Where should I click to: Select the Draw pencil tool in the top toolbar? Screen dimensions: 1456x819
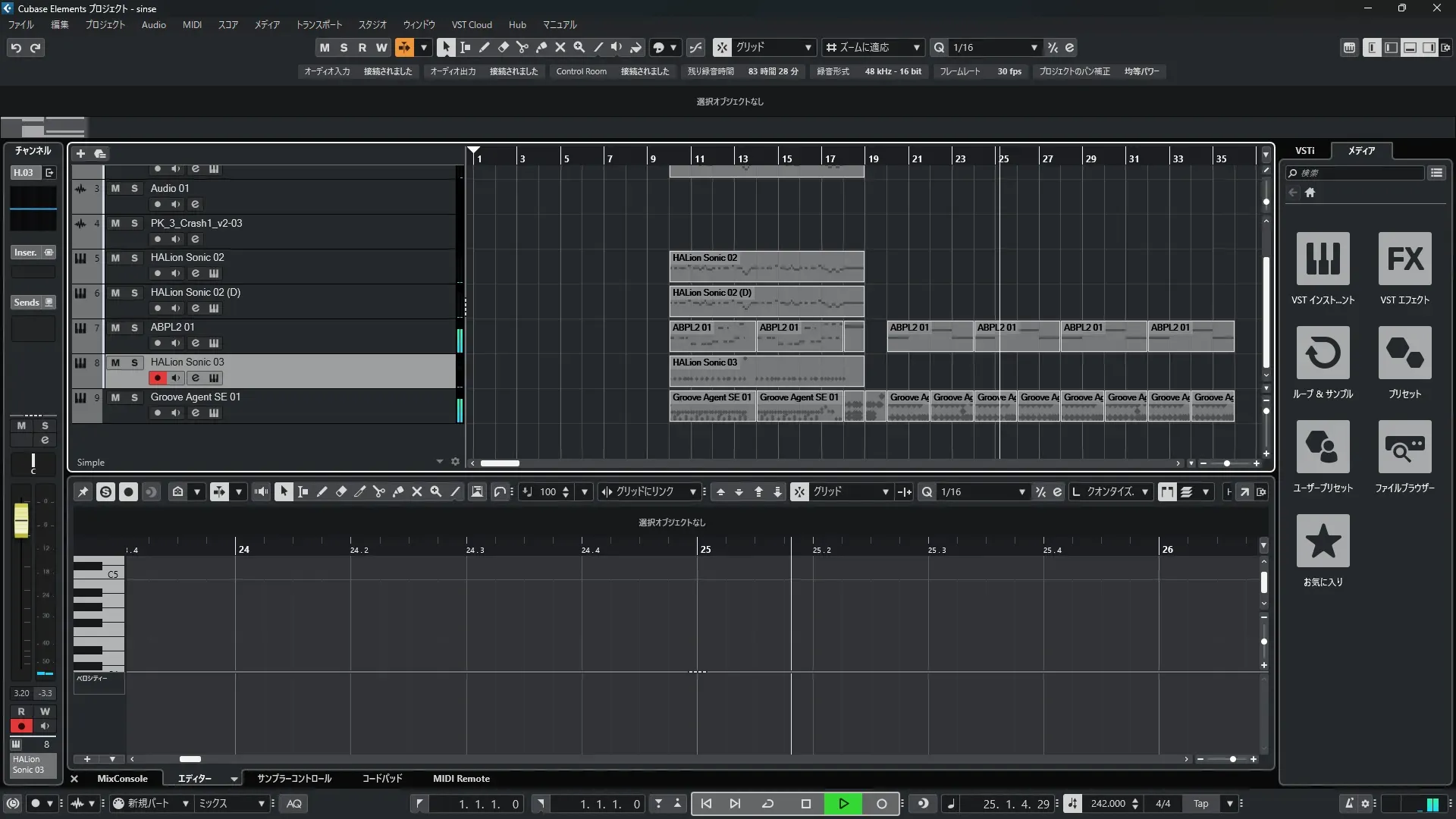tap(484, 47)
